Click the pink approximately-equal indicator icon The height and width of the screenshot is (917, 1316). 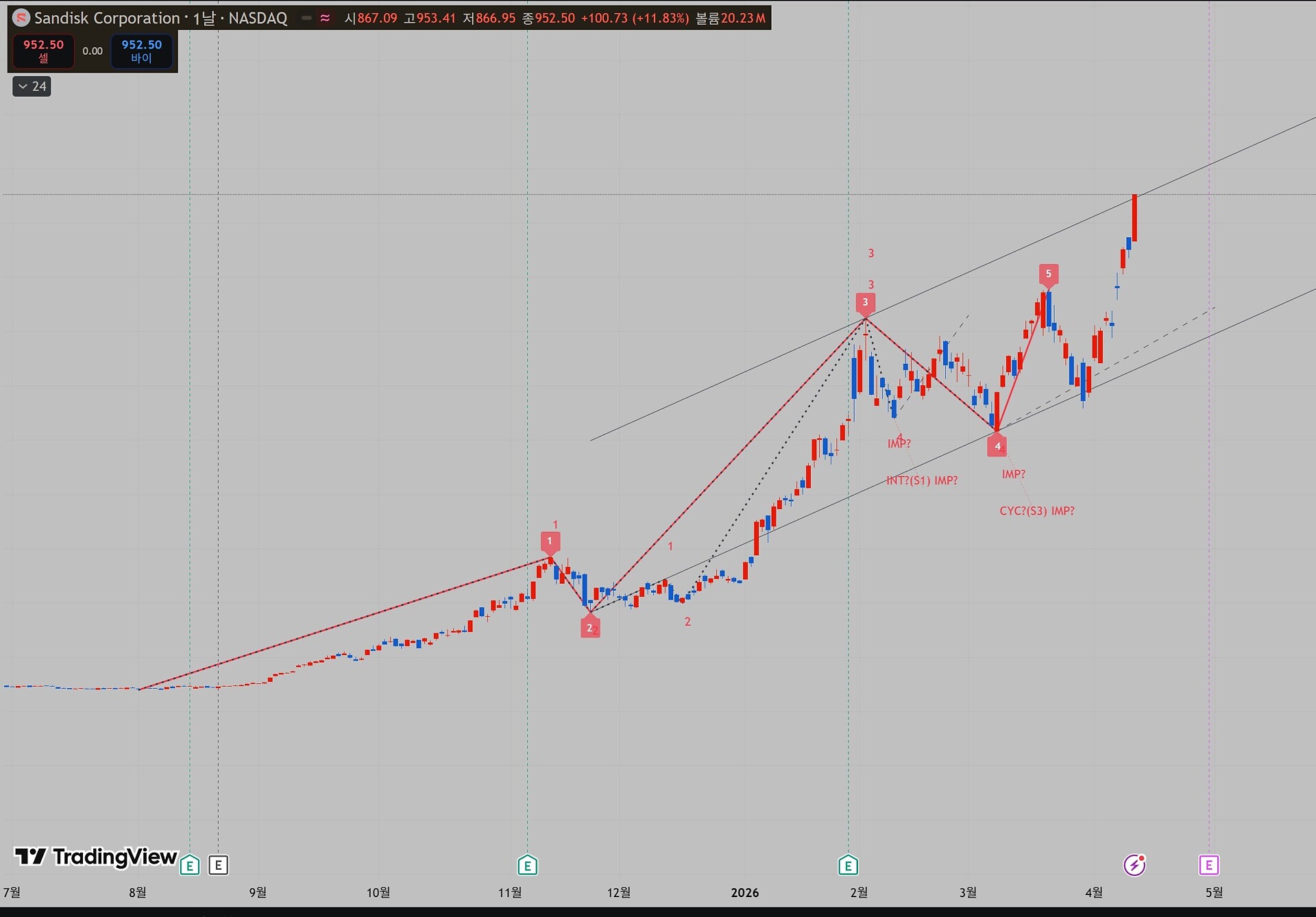(325, 18)
